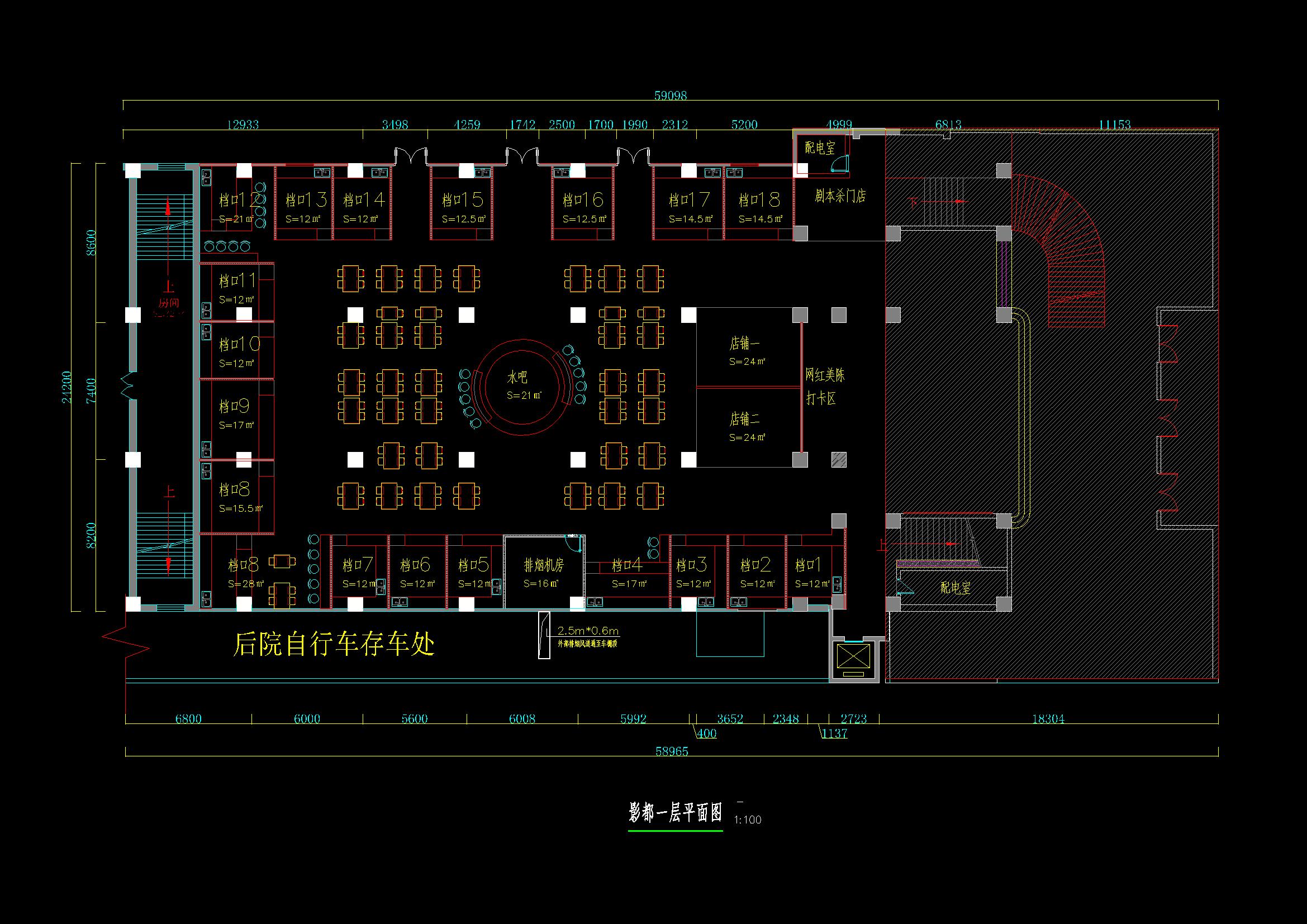Select the 店铺一 shop label
Screen dimensions: 1307x924
click(x=744, y=344)
